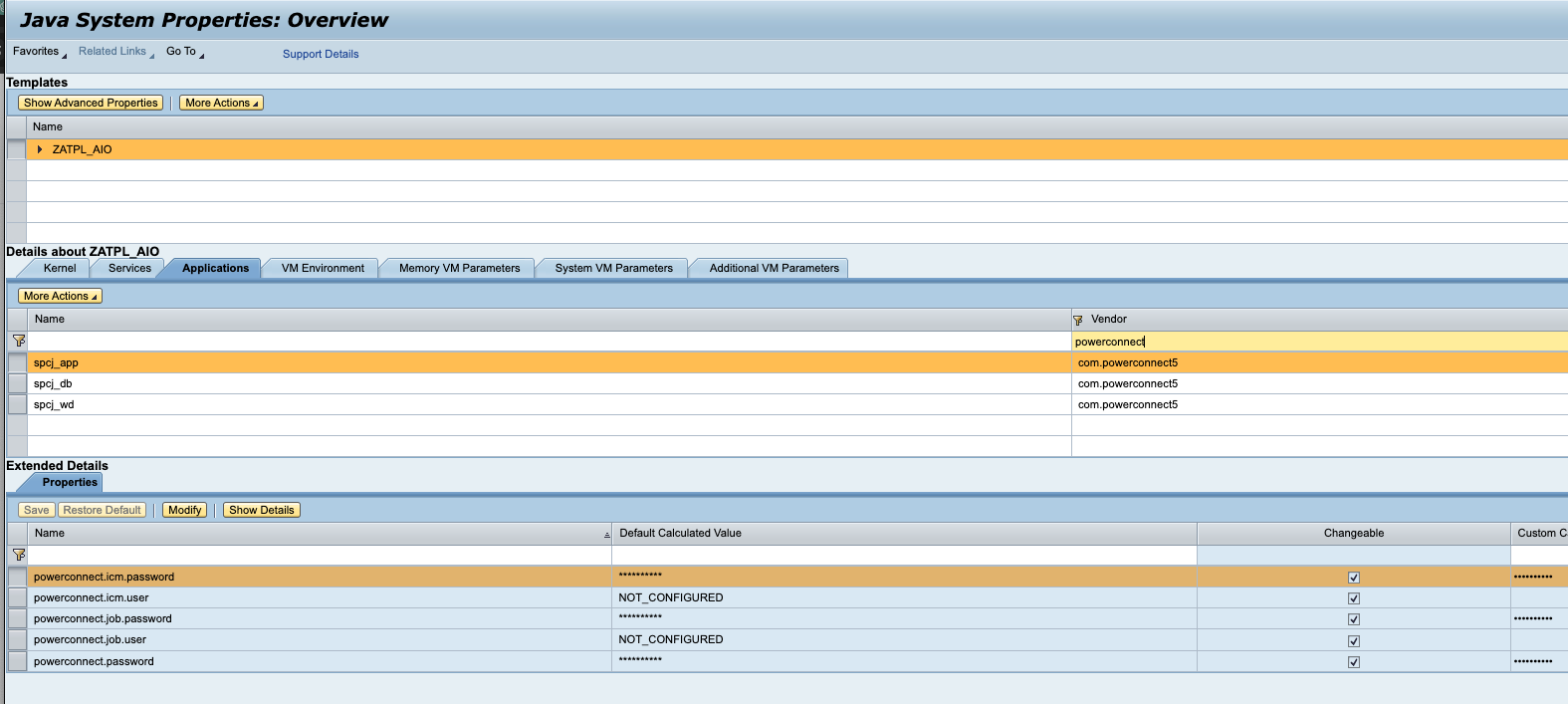Viewport: 1568px width, 704px height.
Task: Click the filter icon in Applications table filter row
Action: [x=18, y=341]
